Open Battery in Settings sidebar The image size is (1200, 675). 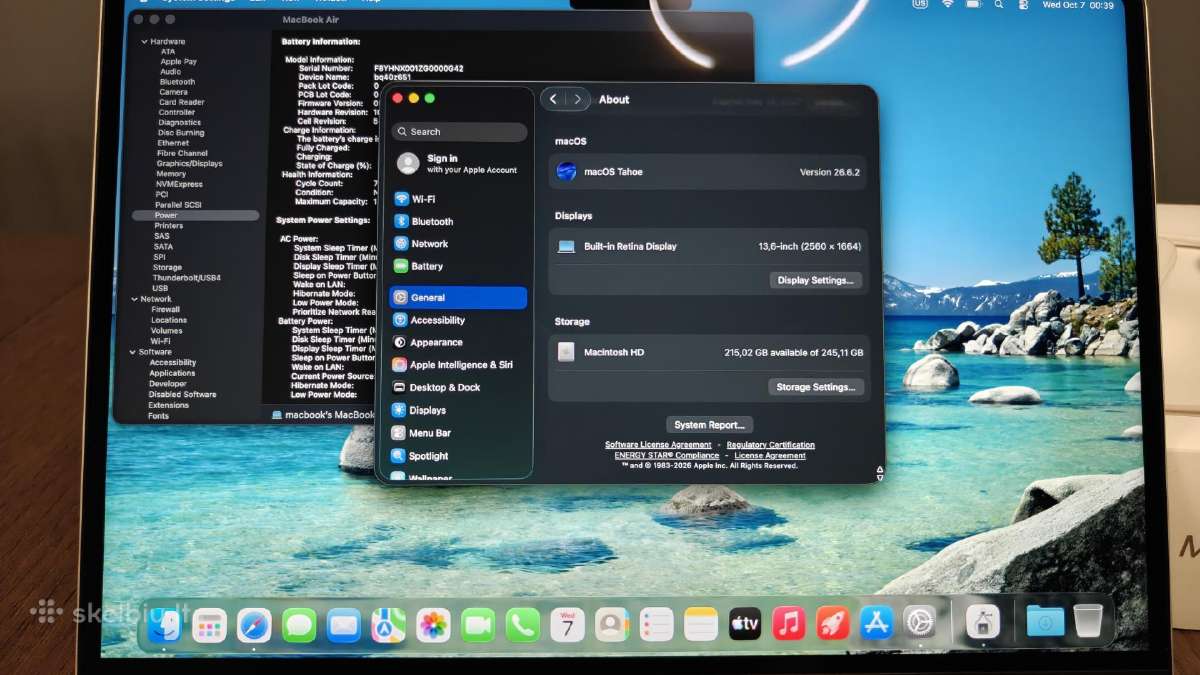pyautogui.click(x=458, y=266)
